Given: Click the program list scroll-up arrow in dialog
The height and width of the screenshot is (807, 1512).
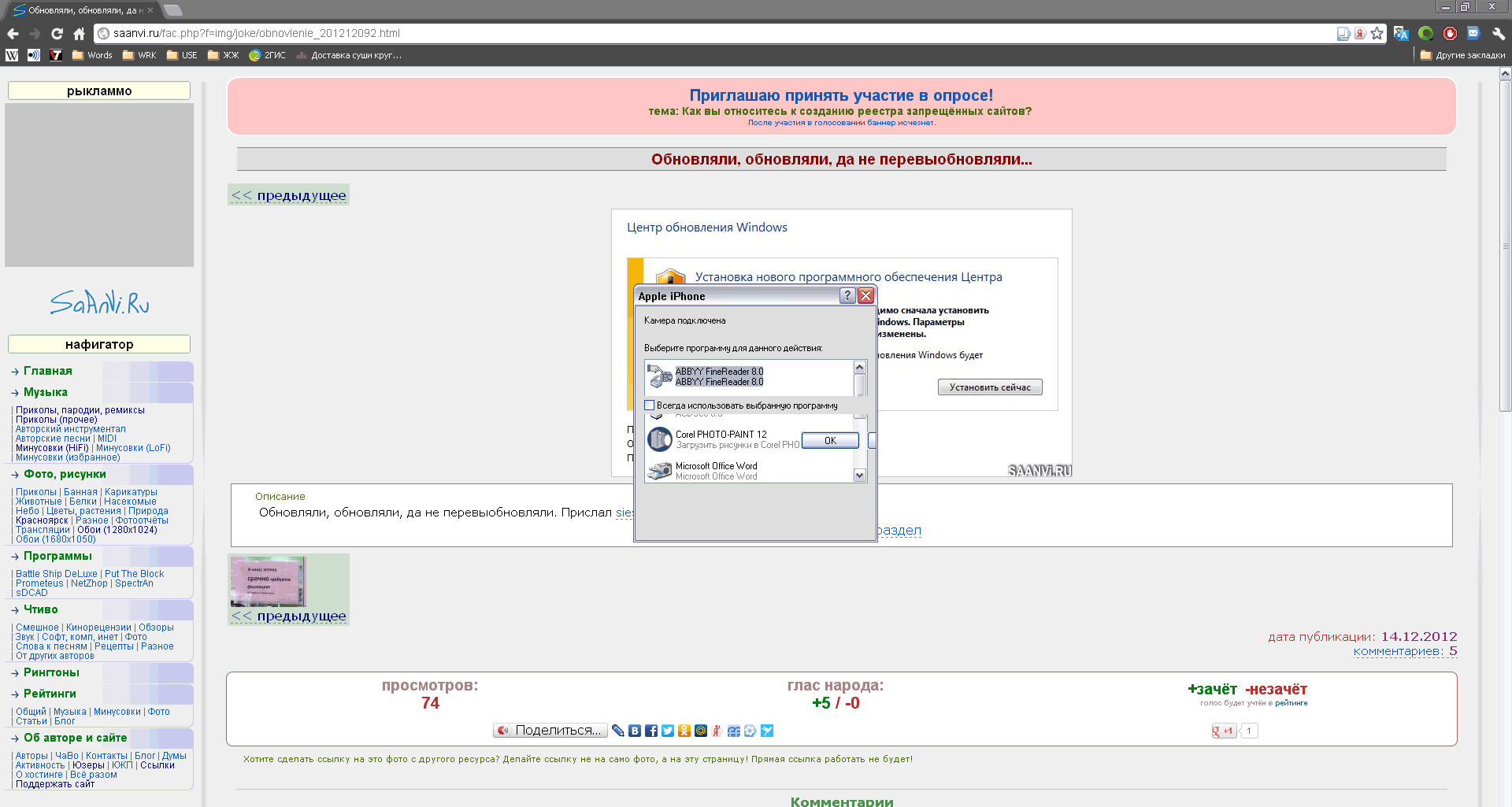Looking at the screenshot, I should tap(860, 368).
